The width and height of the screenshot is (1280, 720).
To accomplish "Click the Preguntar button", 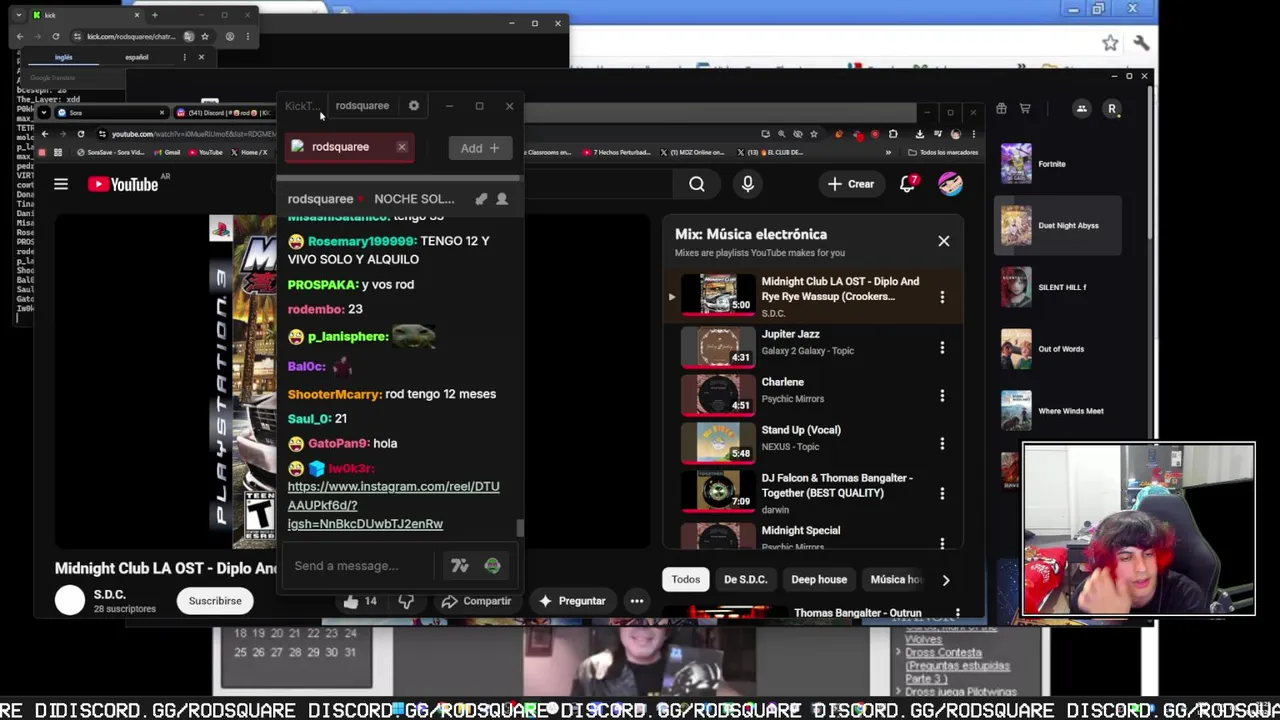I will coord(572,601).
